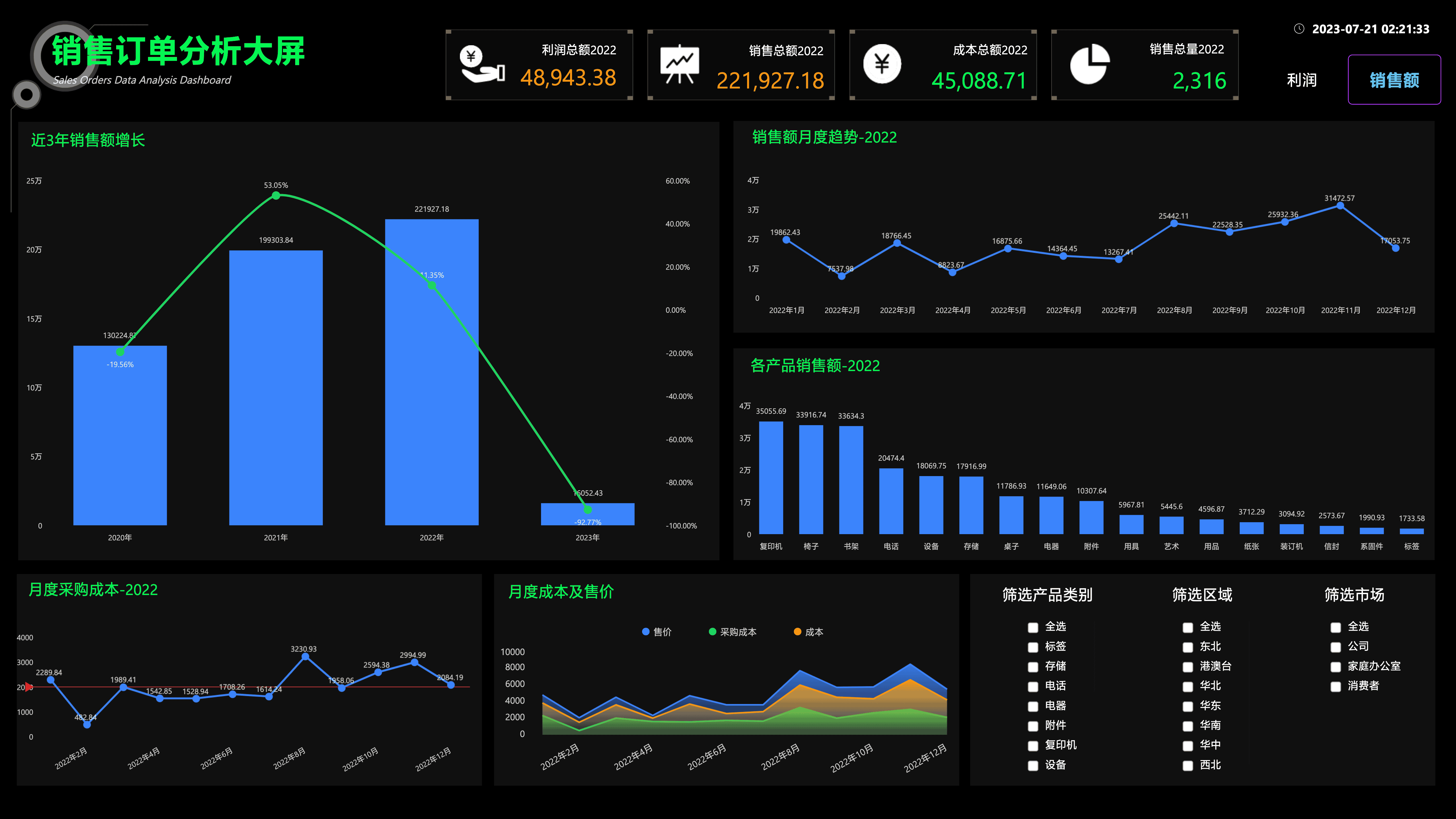Click the 2021年 bar showing 199303.84
The image size is (1456, 819).
pyautogui.click(x=276, y=388)
